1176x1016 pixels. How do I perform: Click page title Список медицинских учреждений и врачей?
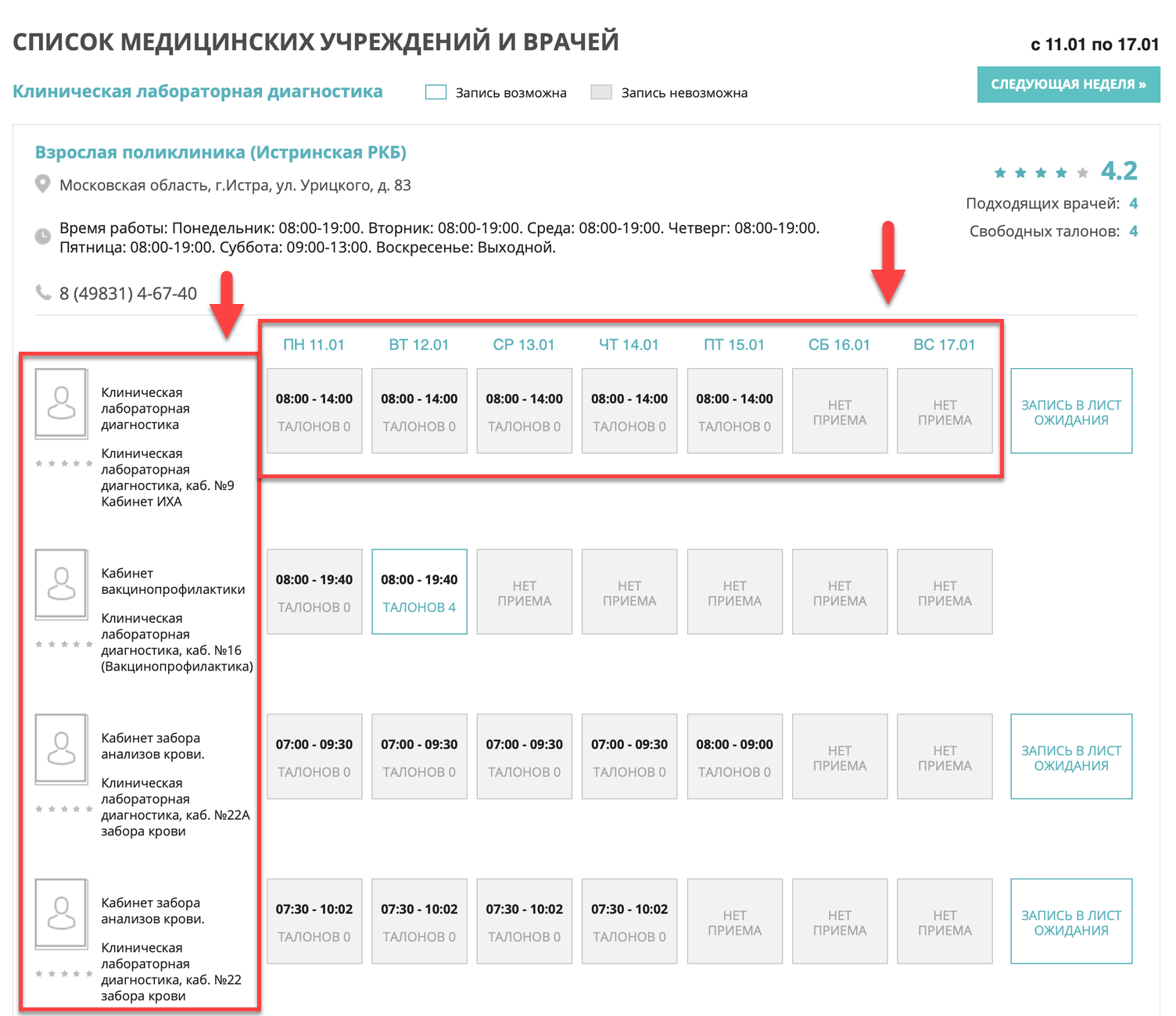(x=316, y=41)
